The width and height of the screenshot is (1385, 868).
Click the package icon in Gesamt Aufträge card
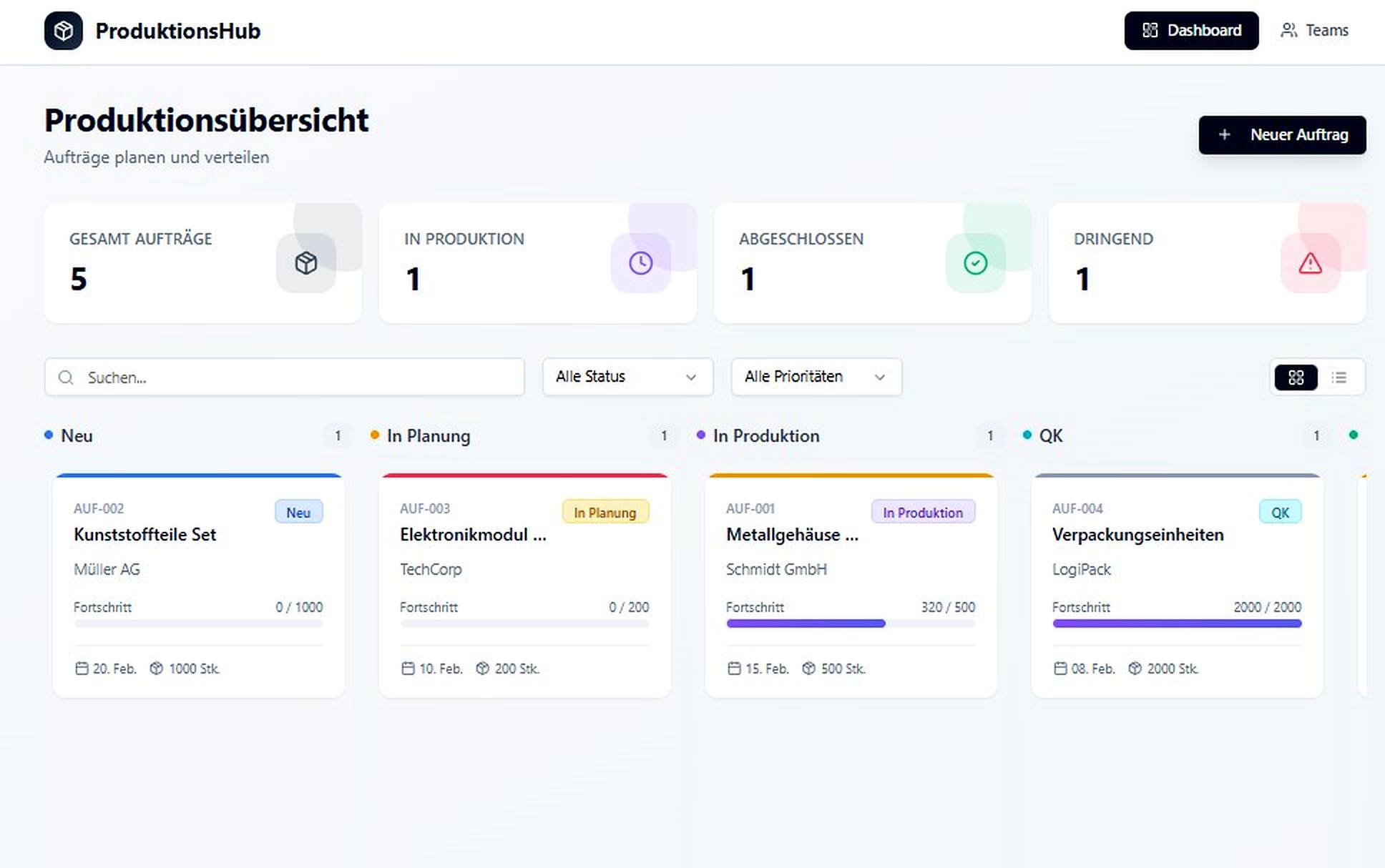305,263
